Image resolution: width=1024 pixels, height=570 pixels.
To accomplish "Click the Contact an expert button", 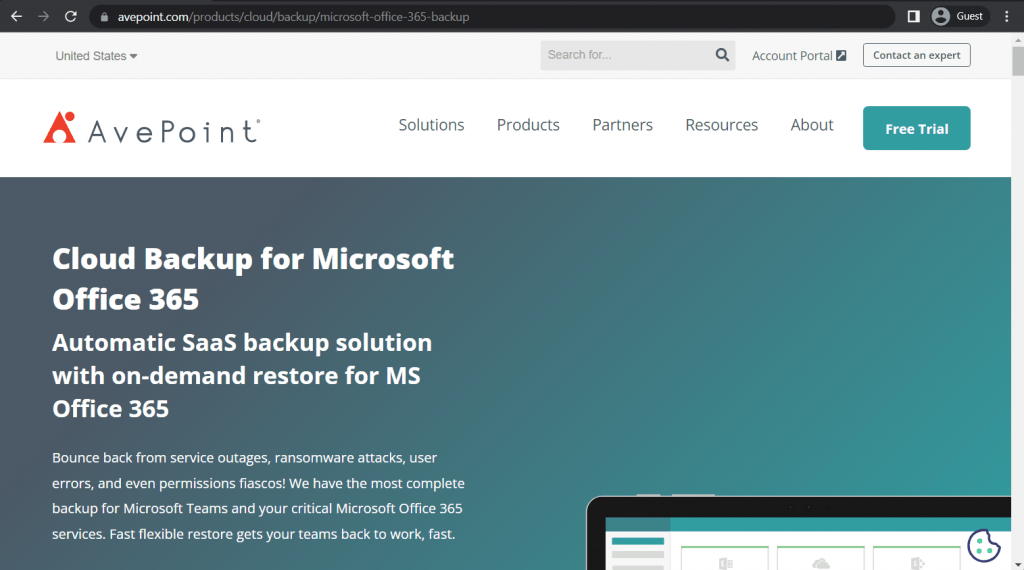I will 916,55.
